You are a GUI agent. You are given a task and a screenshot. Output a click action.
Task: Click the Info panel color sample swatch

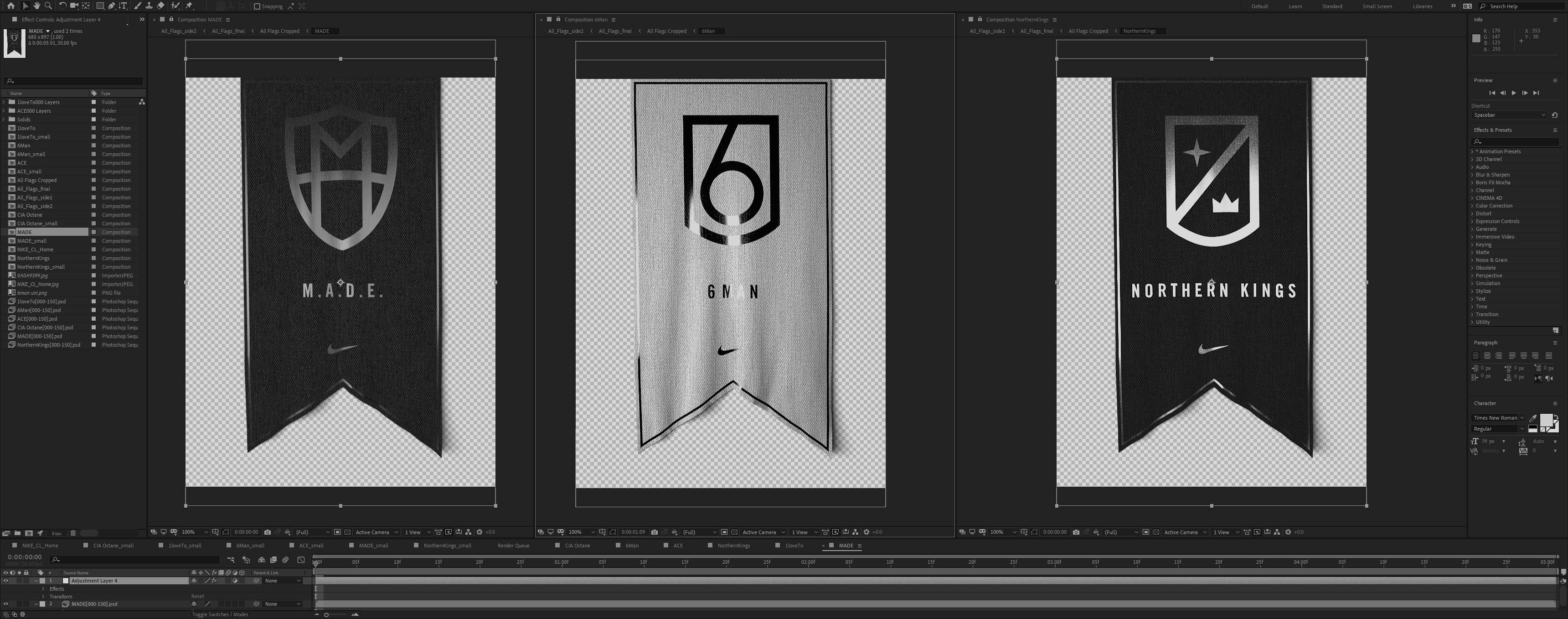click(x=1476, y=38)
